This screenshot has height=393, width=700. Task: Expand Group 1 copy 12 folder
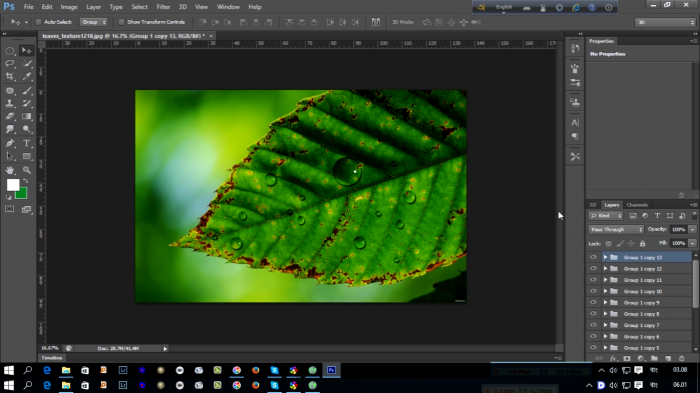click(605, 268)
